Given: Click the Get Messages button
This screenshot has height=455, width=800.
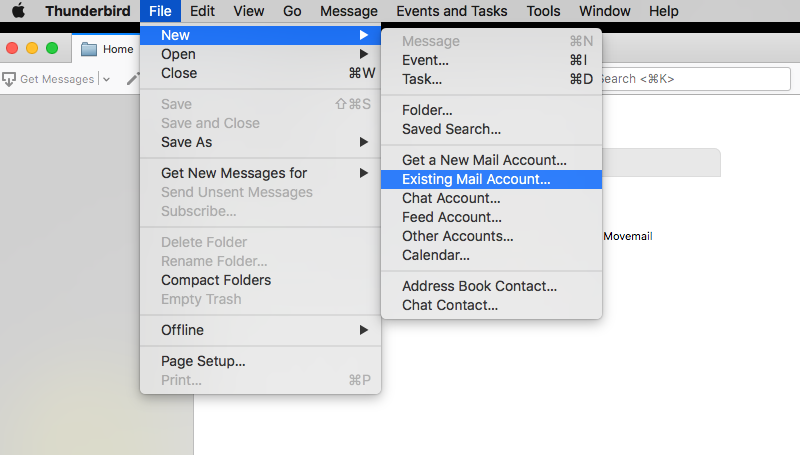Looking at the screenshot, I should pos(48,79).
